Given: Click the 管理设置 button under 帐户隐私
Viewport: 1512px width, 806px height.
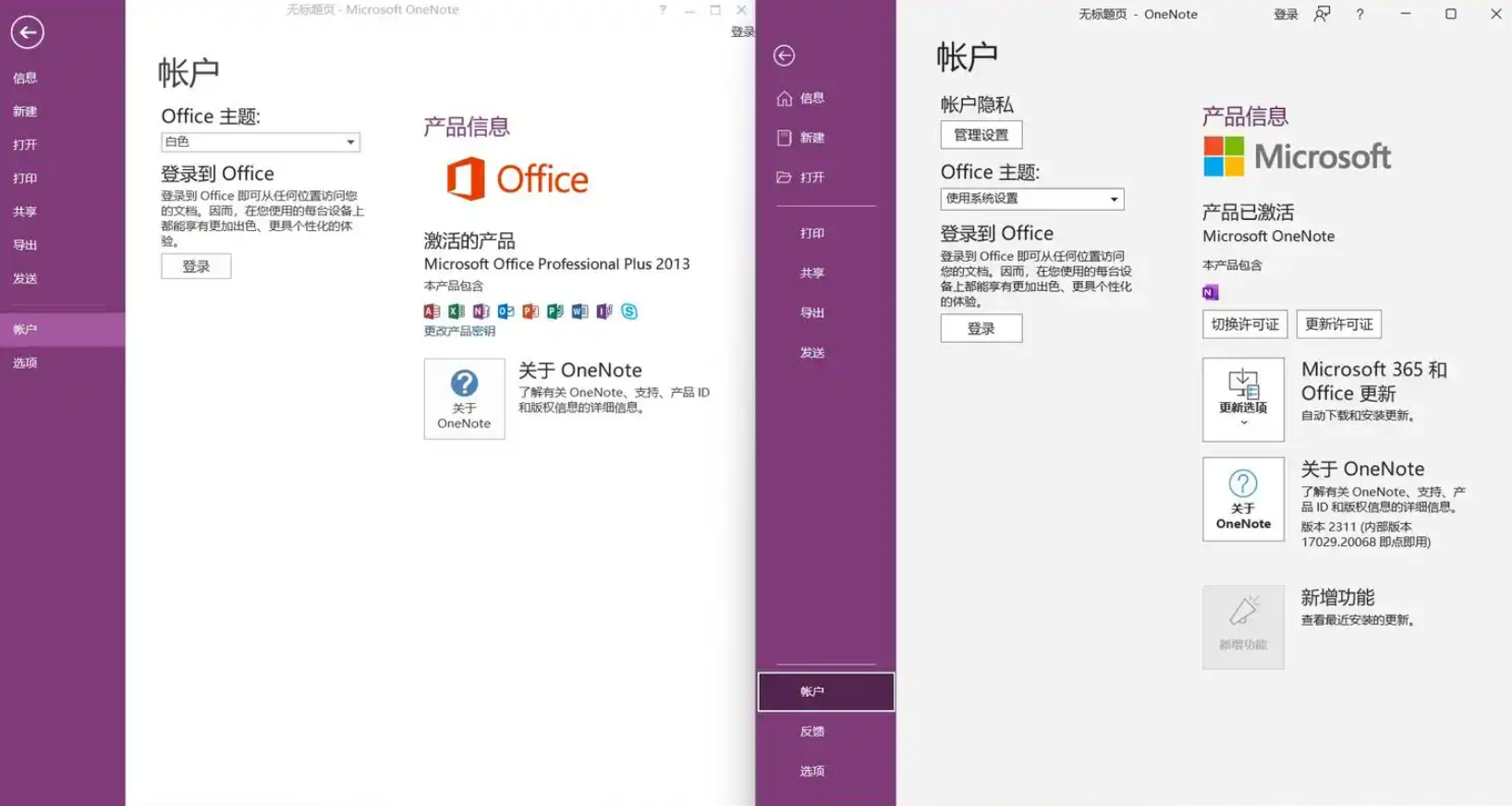Looking at the screenshot, I should tap(982, 135).
